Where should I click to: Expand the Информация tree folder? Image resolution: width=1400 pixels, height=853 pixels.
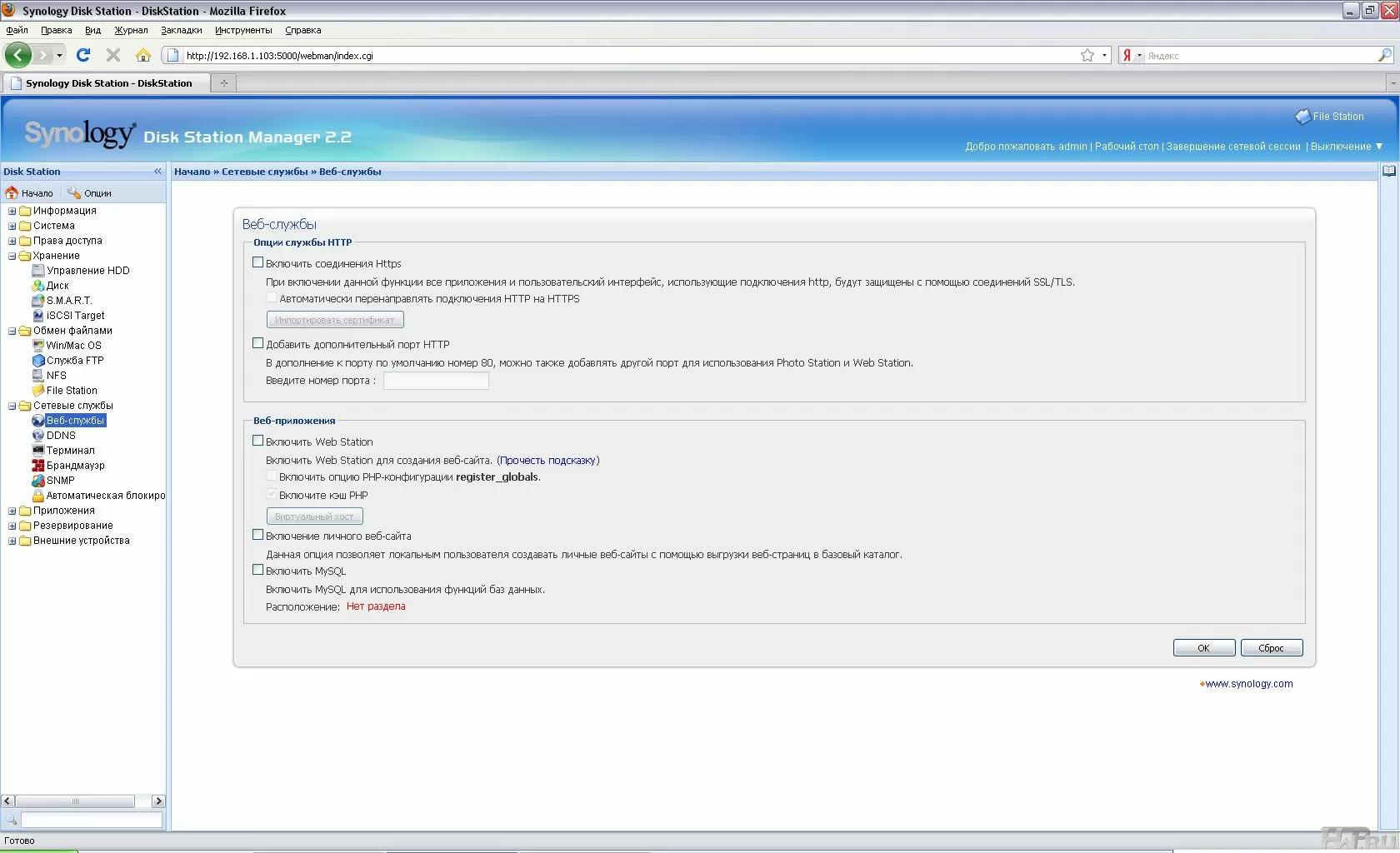12,212
